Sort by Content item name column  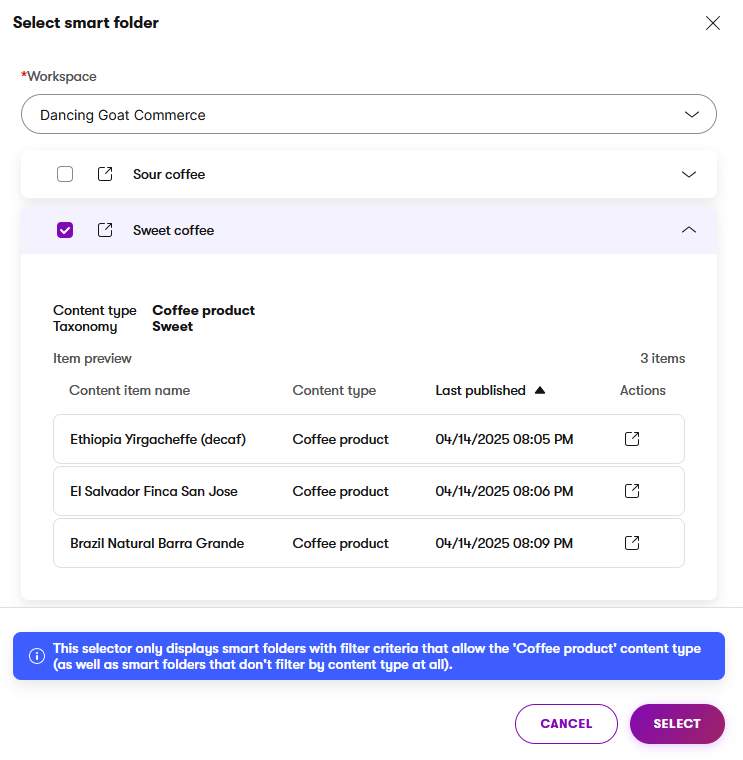coord(129,391)
